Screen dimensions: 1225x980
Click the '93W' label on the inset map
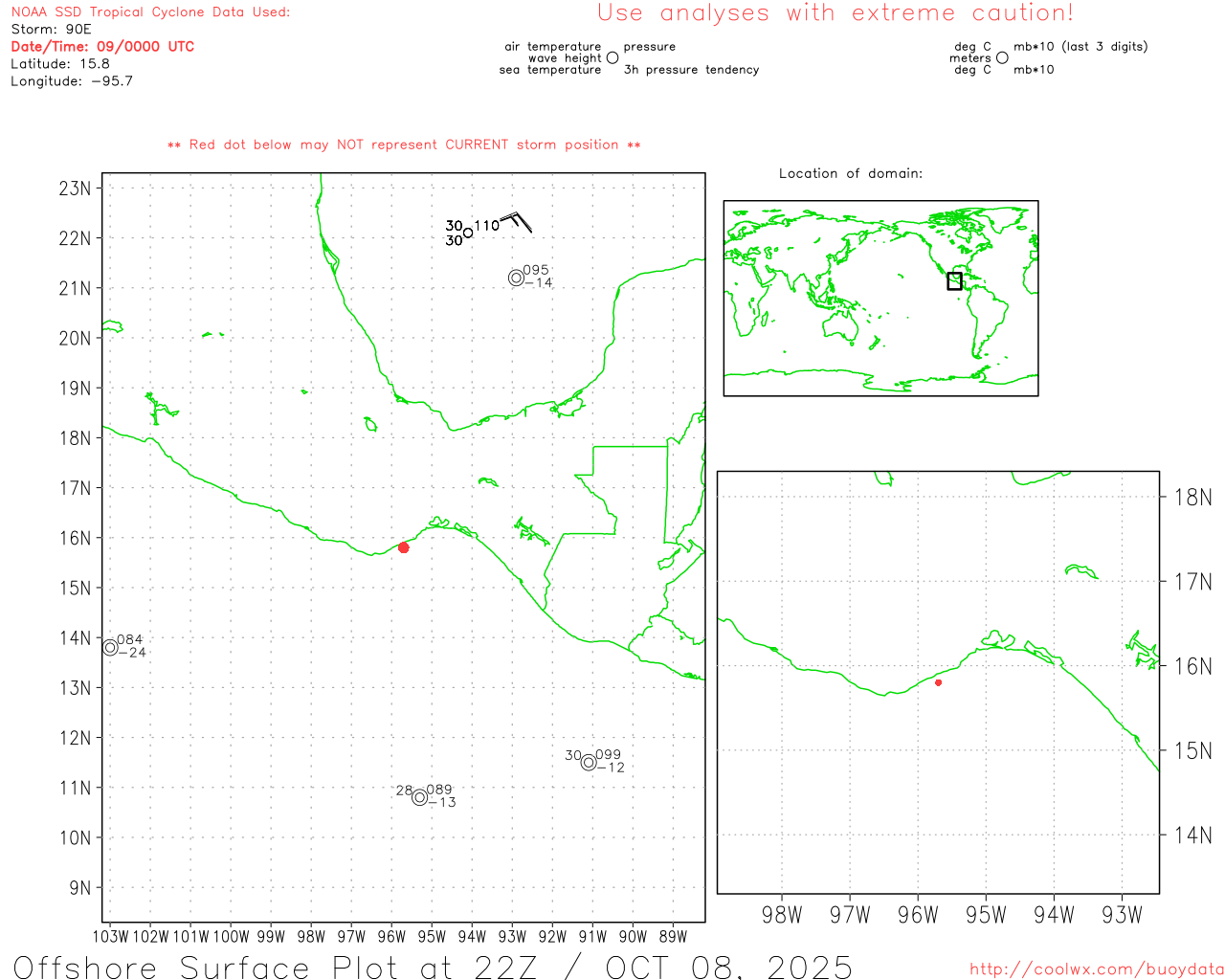pos(1122,915)
